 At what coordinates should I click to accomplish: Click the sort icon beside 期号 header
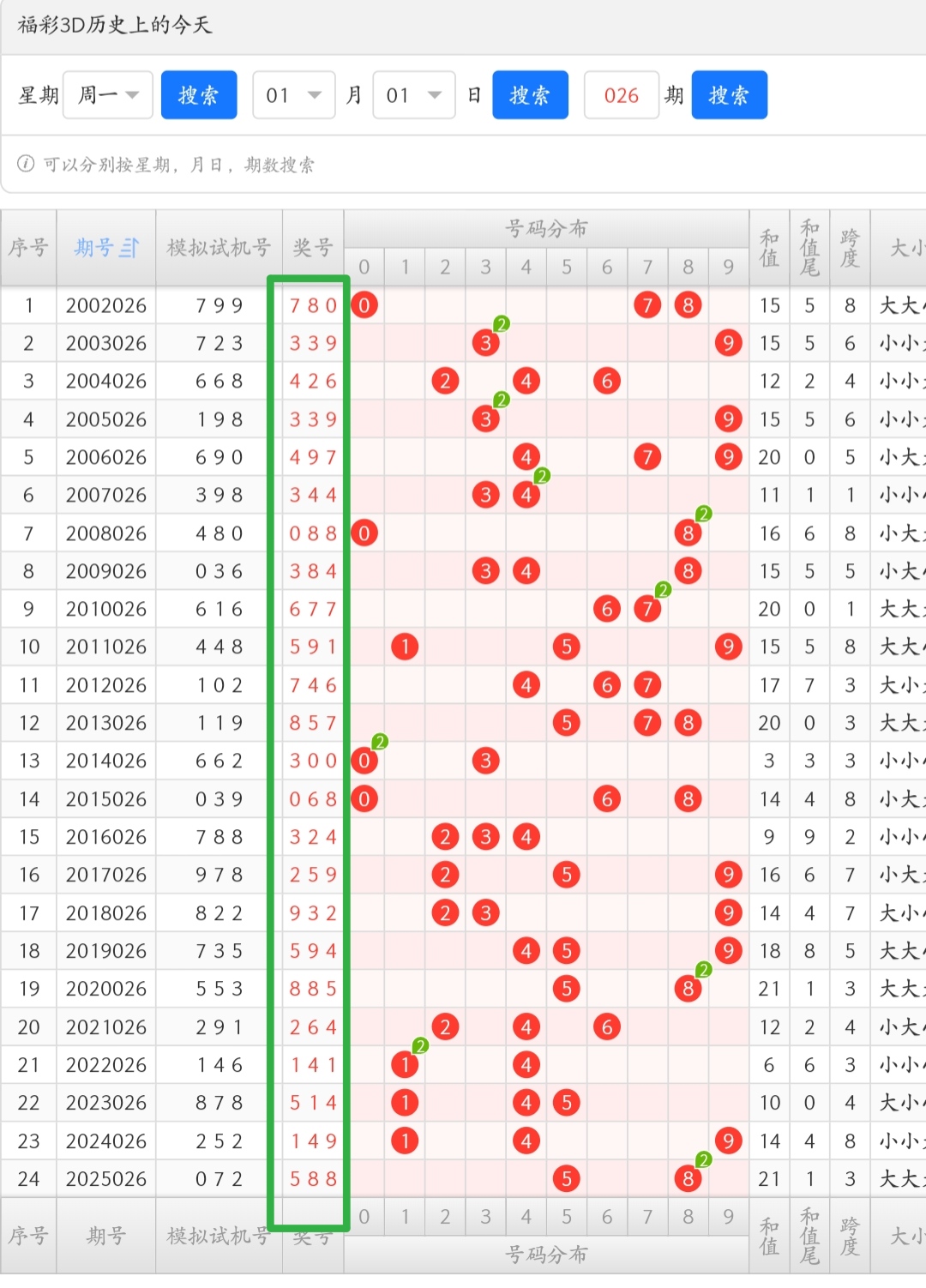[129, 249]
